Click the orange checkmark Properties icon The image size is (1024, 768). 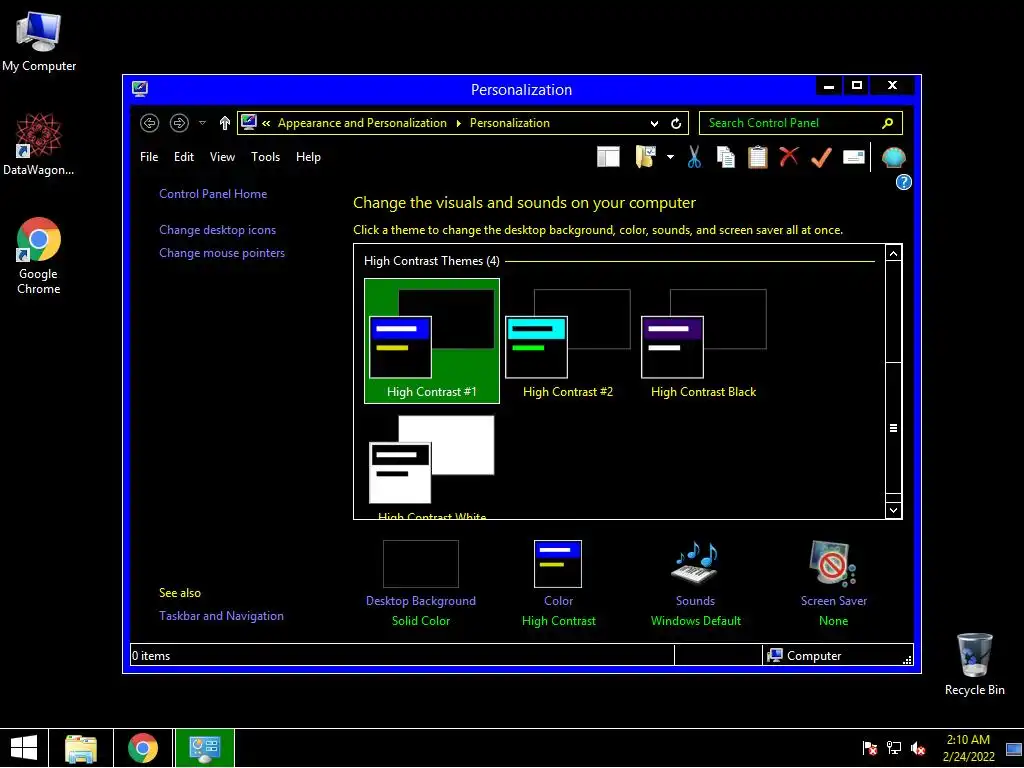(822, 157)
